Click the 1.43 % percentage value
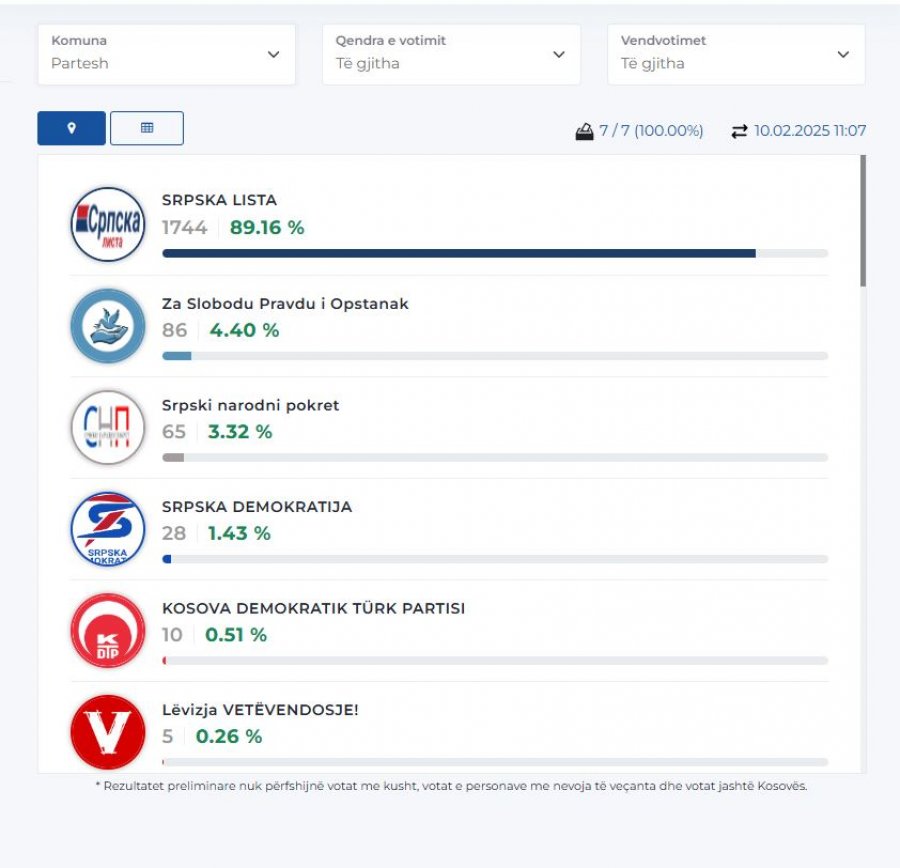The image size is (900, 868). [239, 533]
